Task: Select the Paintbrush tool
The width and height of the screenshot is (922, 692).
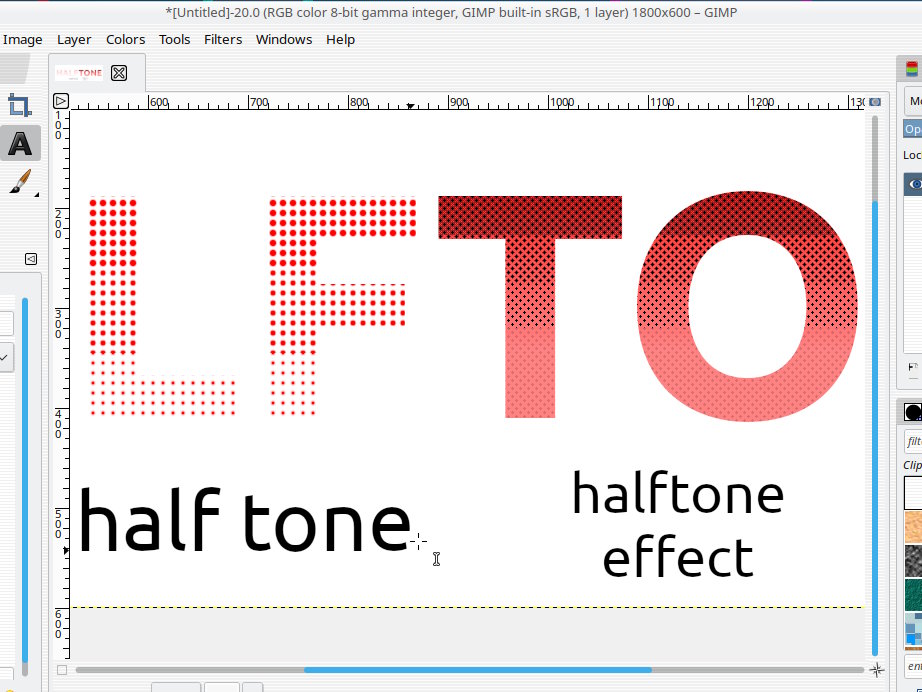Action: pos(21,182)
